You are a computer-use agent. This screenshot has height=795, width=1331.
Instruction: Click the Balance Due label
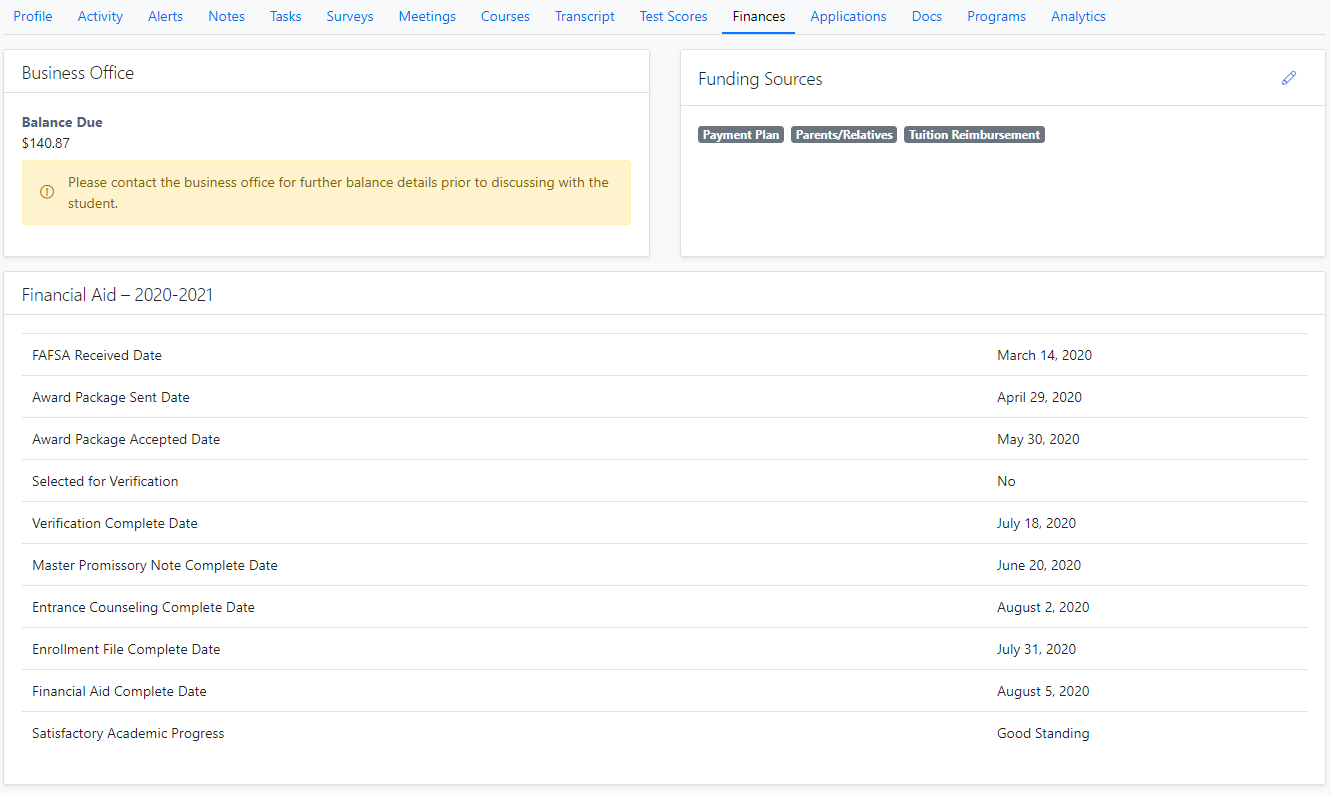62,122
